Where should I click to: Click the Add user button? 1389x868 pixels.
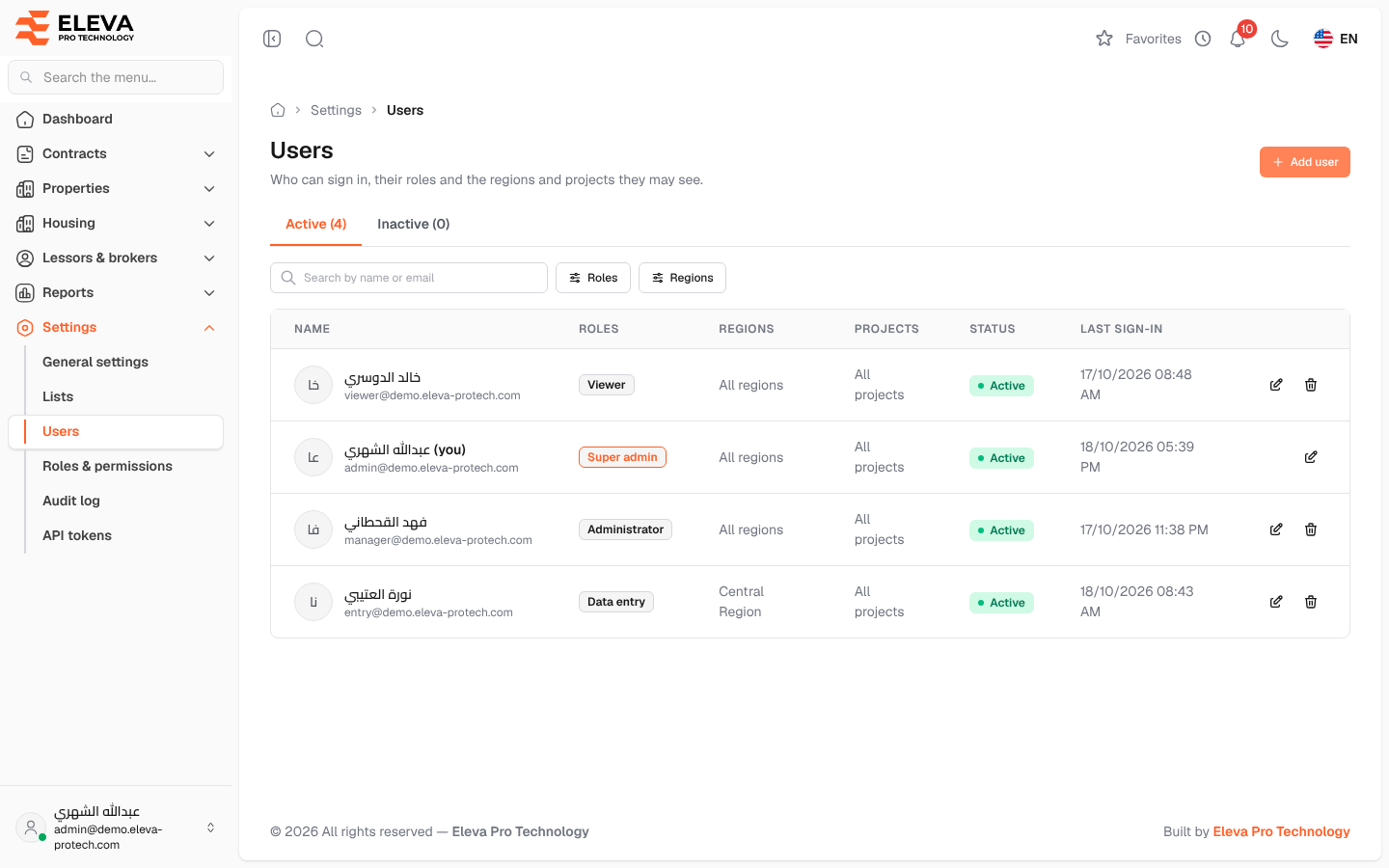click(x=1304, y=162)
